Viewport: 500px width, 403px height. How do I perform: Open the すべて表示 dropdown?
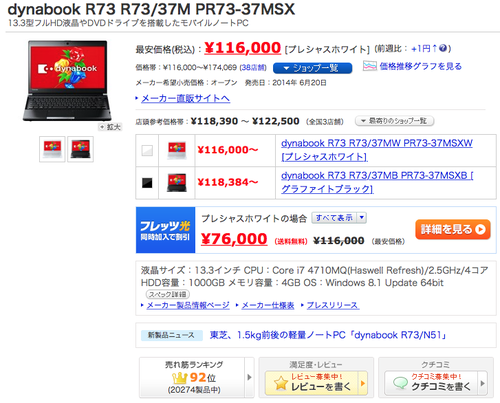339,218
